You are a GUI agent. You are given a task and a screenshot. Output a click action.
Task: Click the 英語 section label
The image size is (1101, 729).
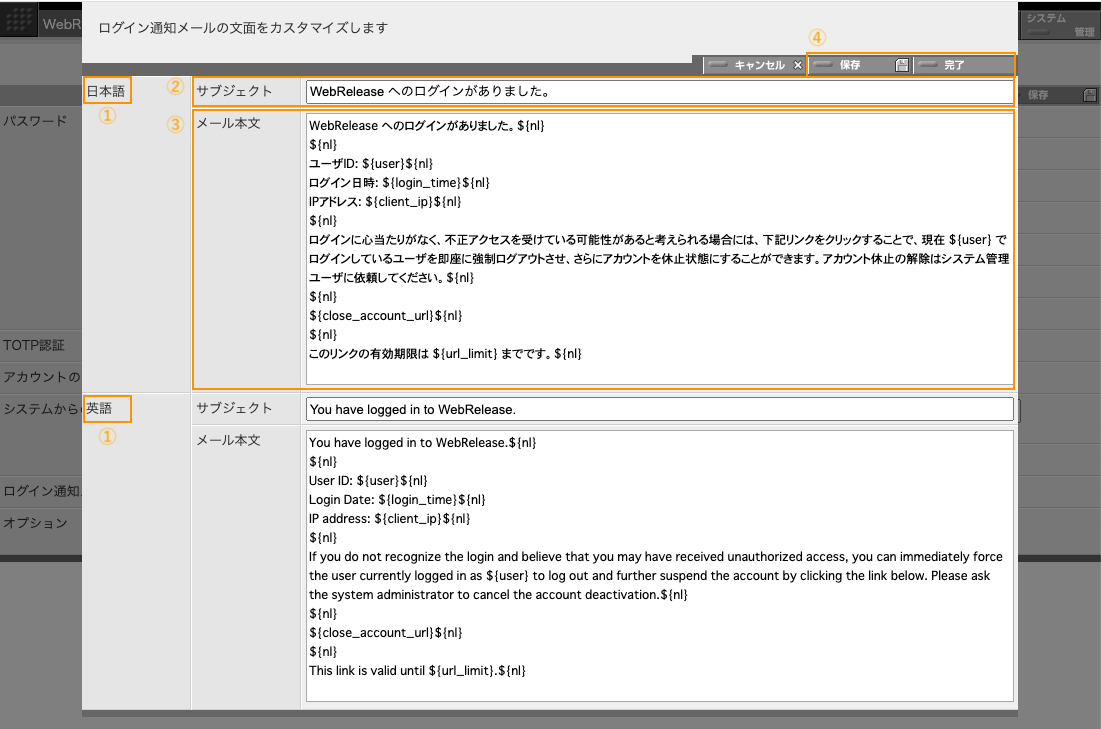pos(100,408)
